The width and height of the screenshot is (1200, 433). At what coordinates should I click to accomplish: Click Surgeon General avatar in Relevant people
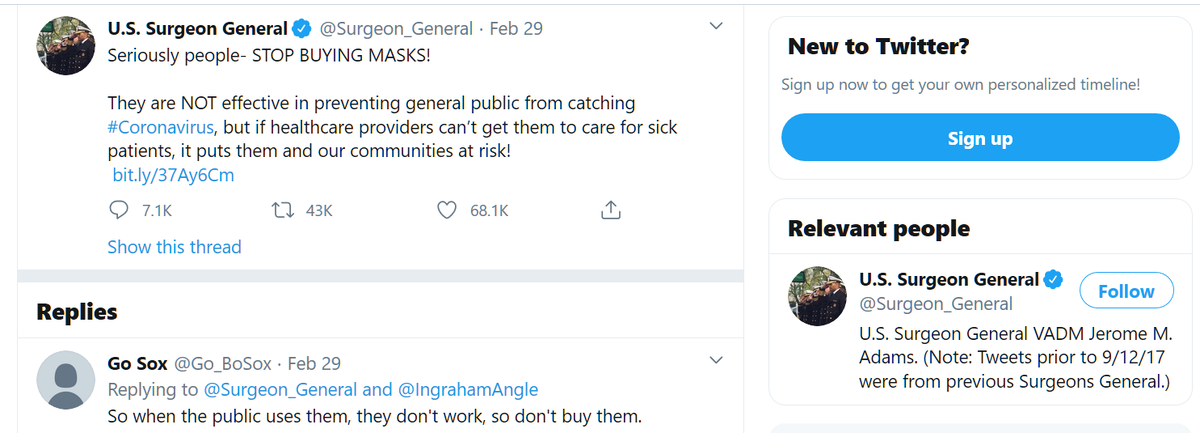[x=819, y=298]
